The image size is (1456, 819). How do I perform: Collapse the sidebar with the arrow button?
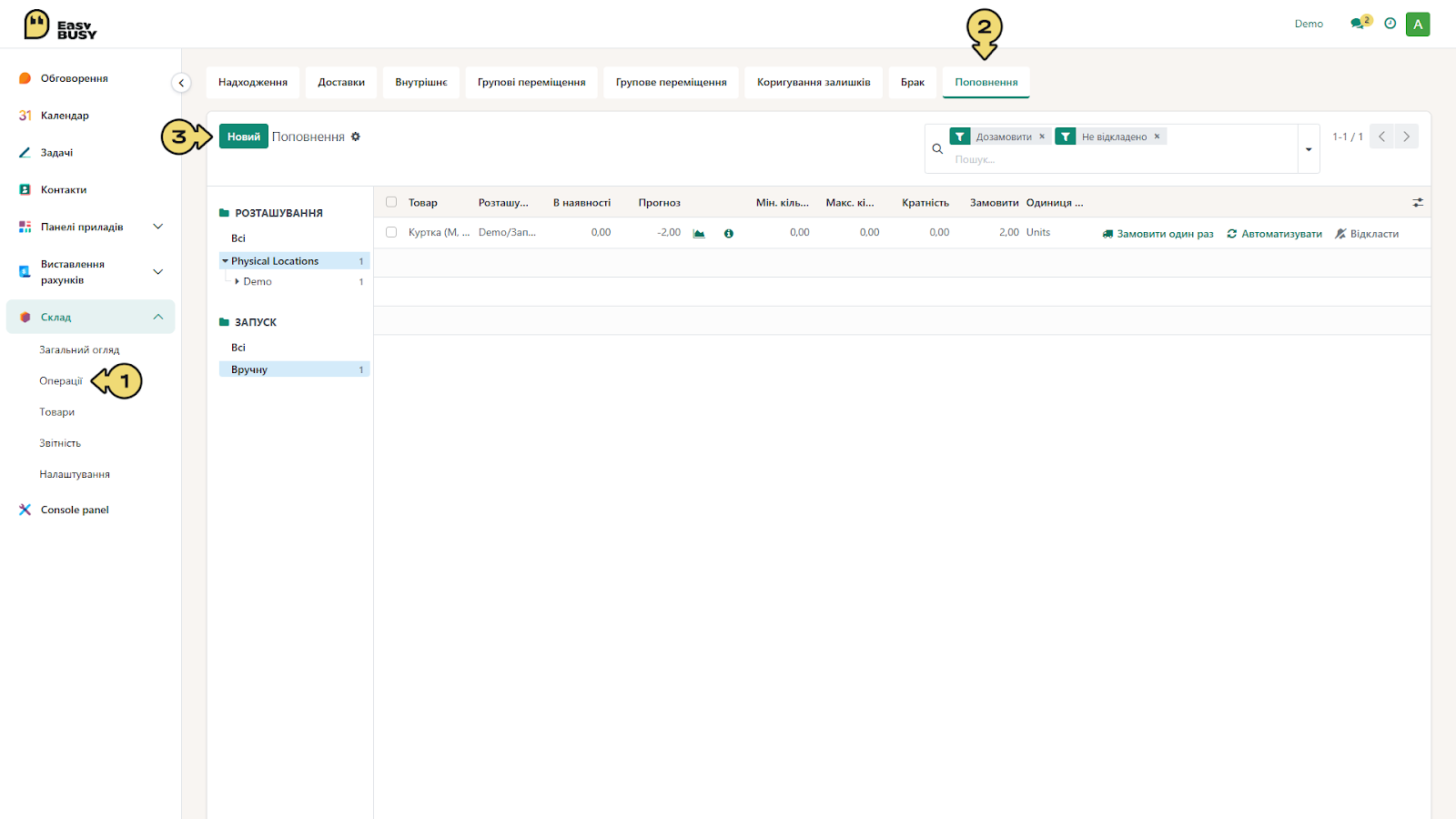[x=181, y=83]
